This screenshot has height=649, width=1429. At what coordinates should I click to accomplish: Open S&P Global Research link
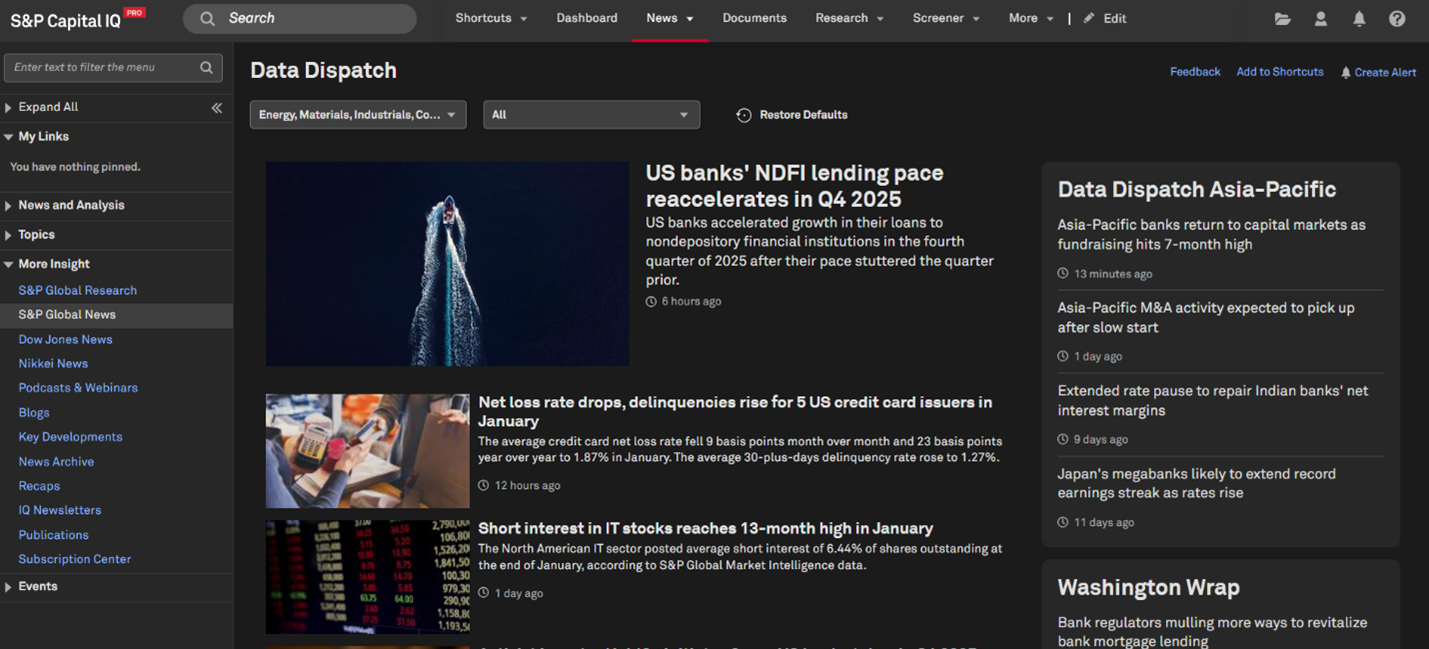pyautogui.click(x=77, y=290)
